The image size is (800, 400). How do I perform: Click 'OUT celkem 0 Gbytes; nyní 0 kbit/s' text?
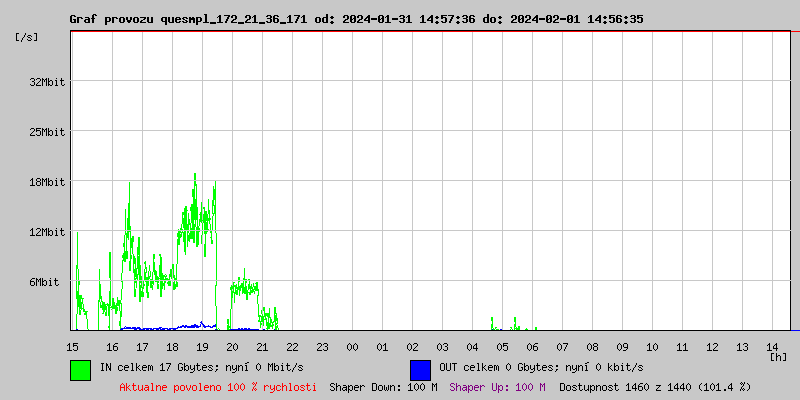pyautogui.click(x=541, y=367)
